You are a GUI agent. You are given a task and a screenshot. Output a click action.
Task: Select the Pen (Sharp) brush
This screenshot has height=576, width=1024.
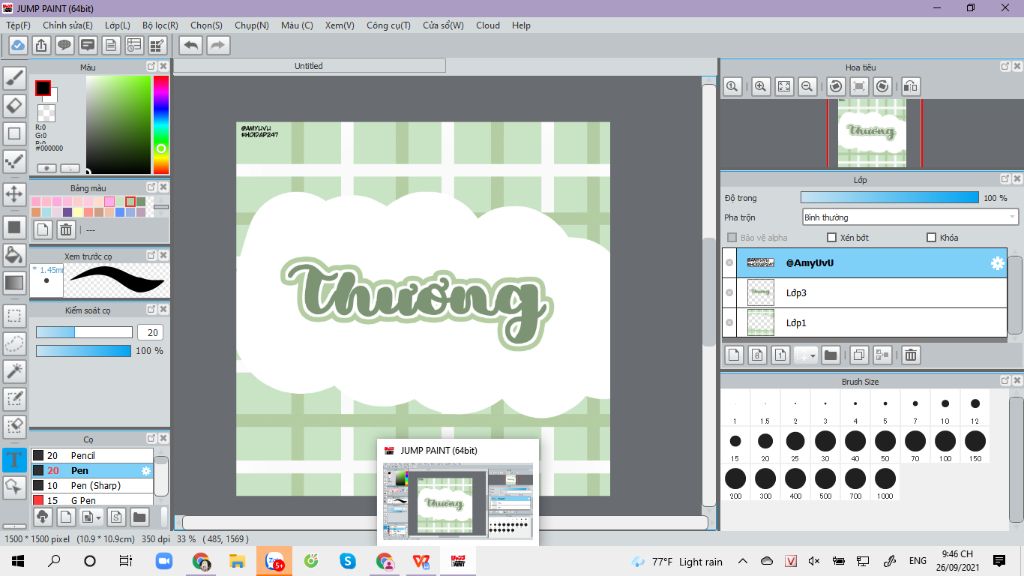(92, 485)
